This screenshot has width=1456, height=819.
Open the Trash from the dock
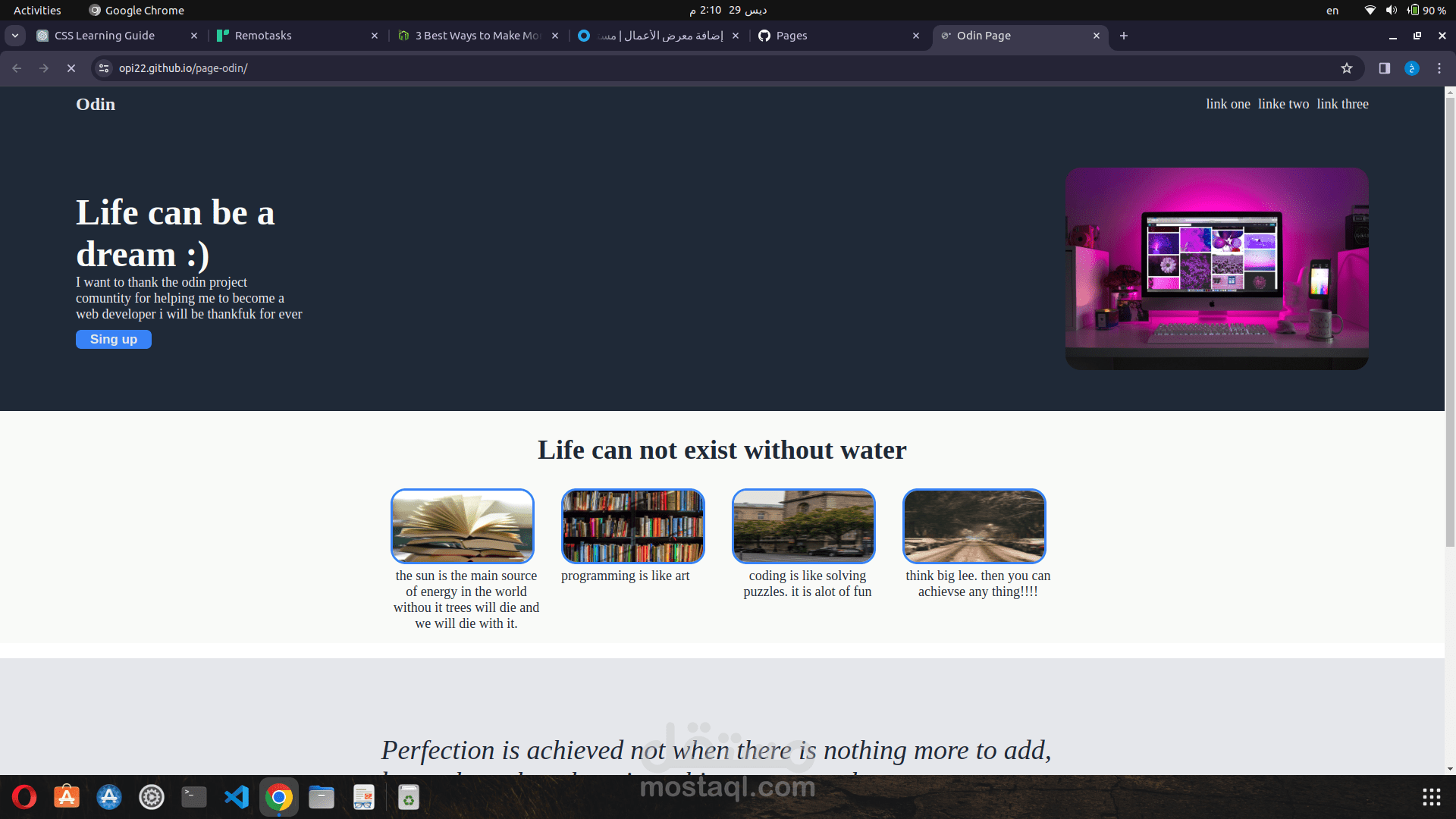click(x=409, y=797)
